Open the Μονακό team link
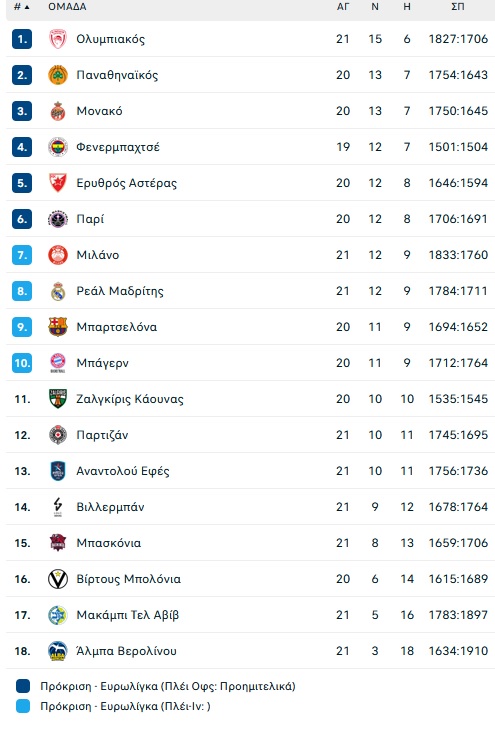 [x=99, y=111]
